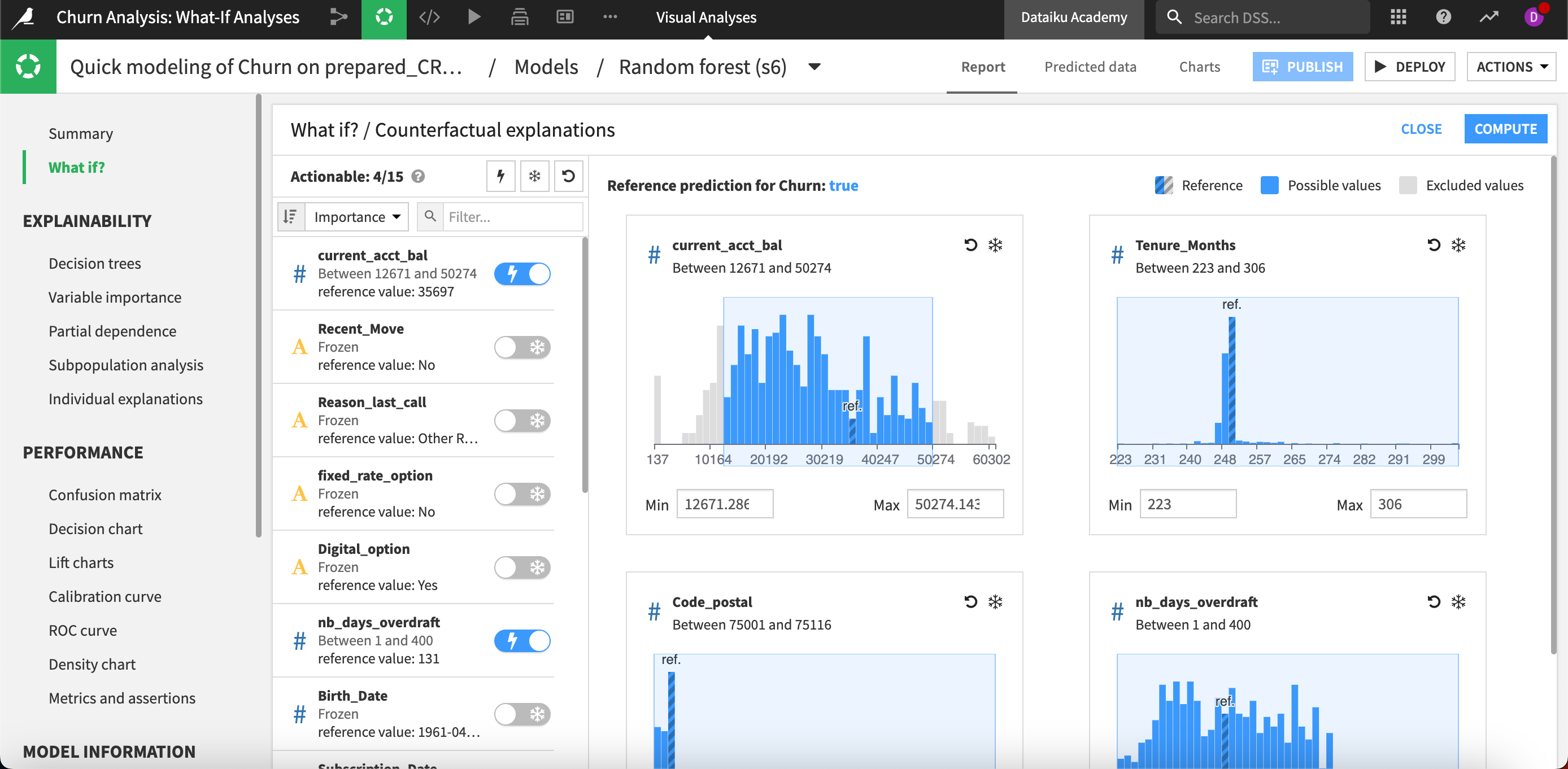The image size is (1568, 769).
Task: Make all features actionable with lightning button
Action: point(501,176)
